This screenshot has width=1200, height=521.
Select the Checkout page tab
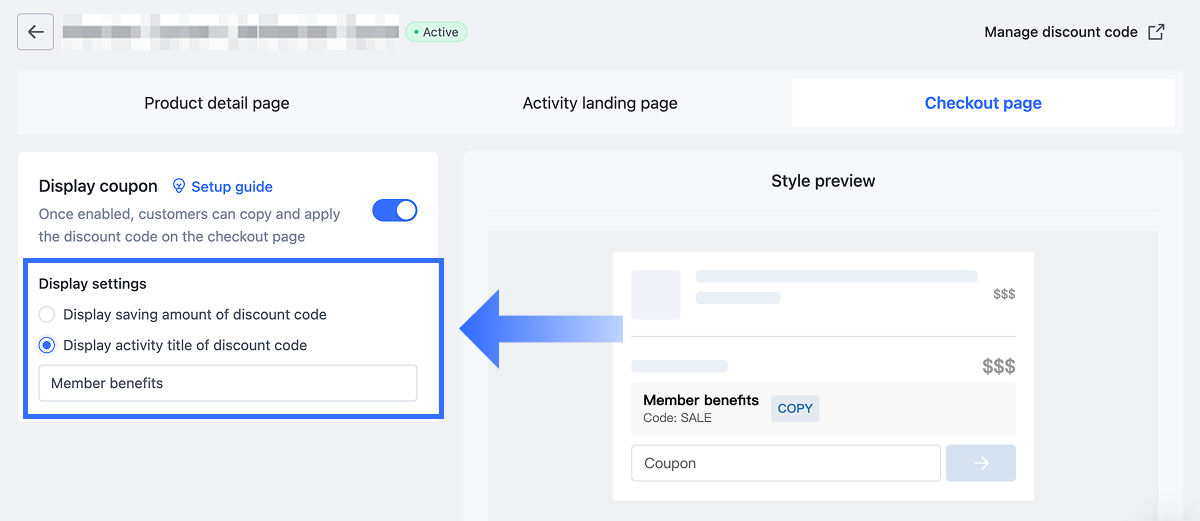click(x=983, y=103)
